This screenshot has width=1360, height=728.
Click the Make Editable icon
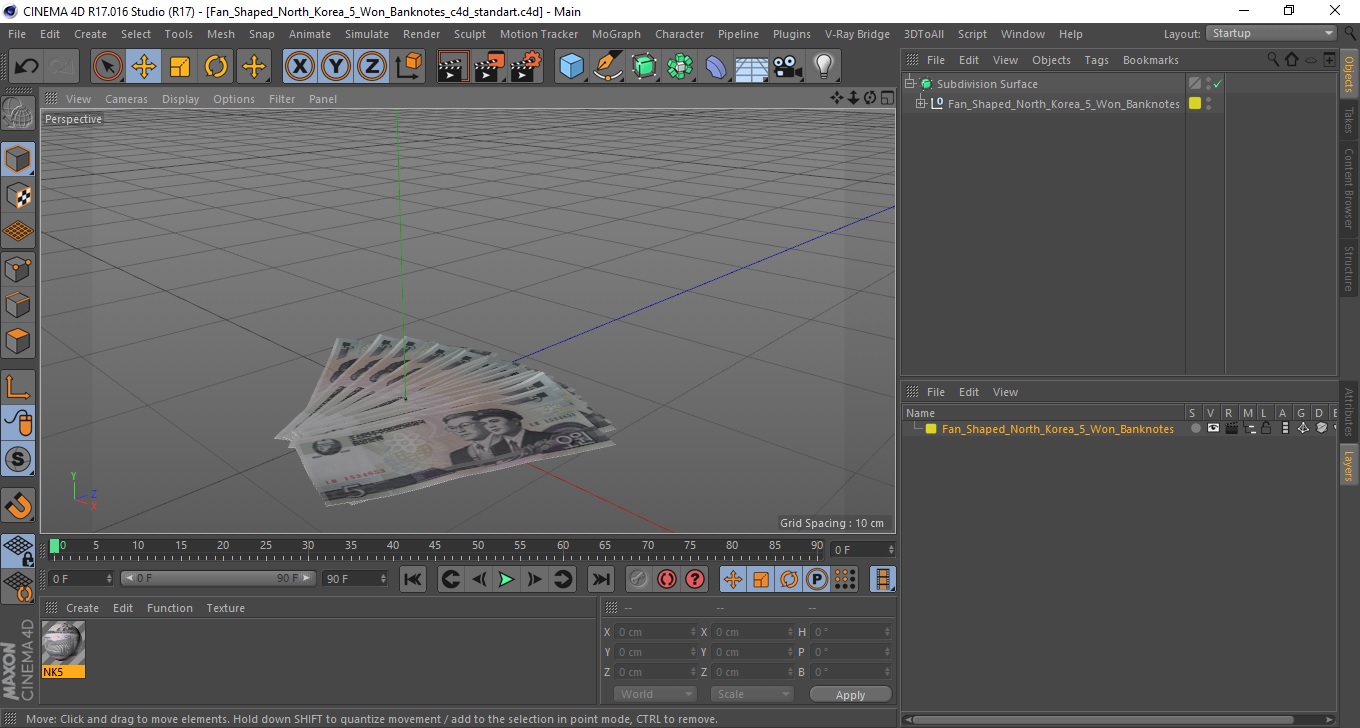click(18, 112)
